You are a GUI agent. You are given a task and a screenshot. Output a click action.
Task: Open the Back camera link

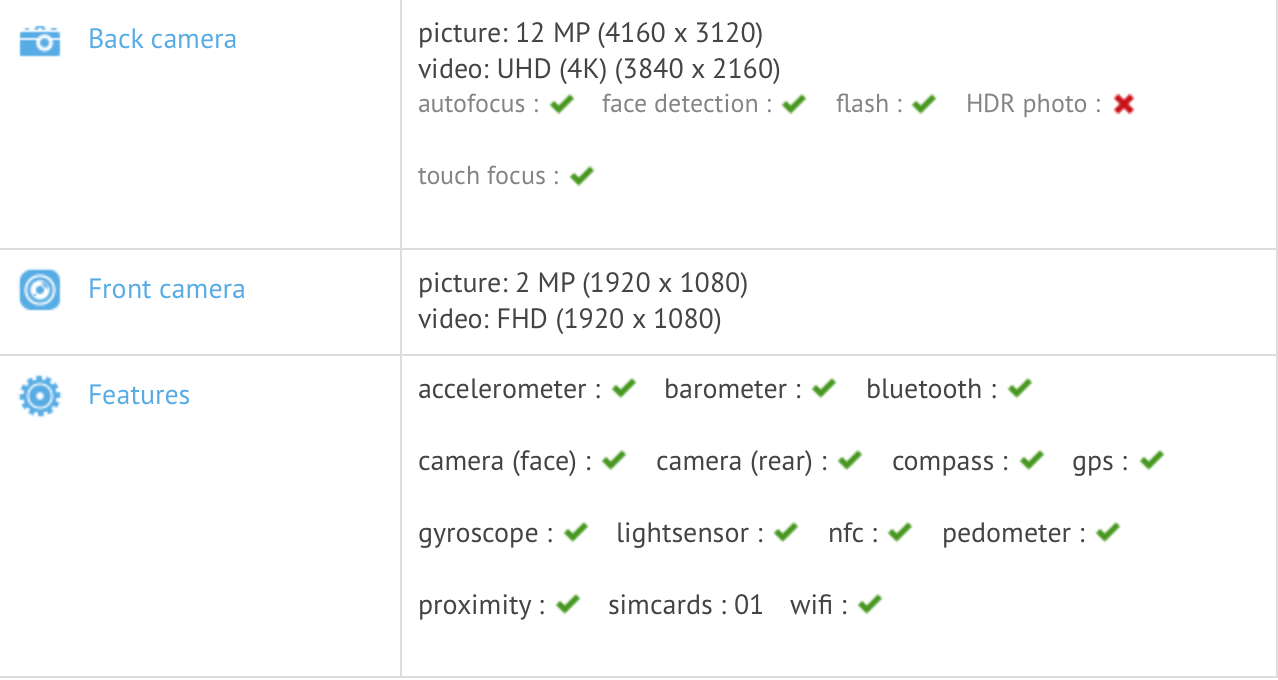(162, 40)
